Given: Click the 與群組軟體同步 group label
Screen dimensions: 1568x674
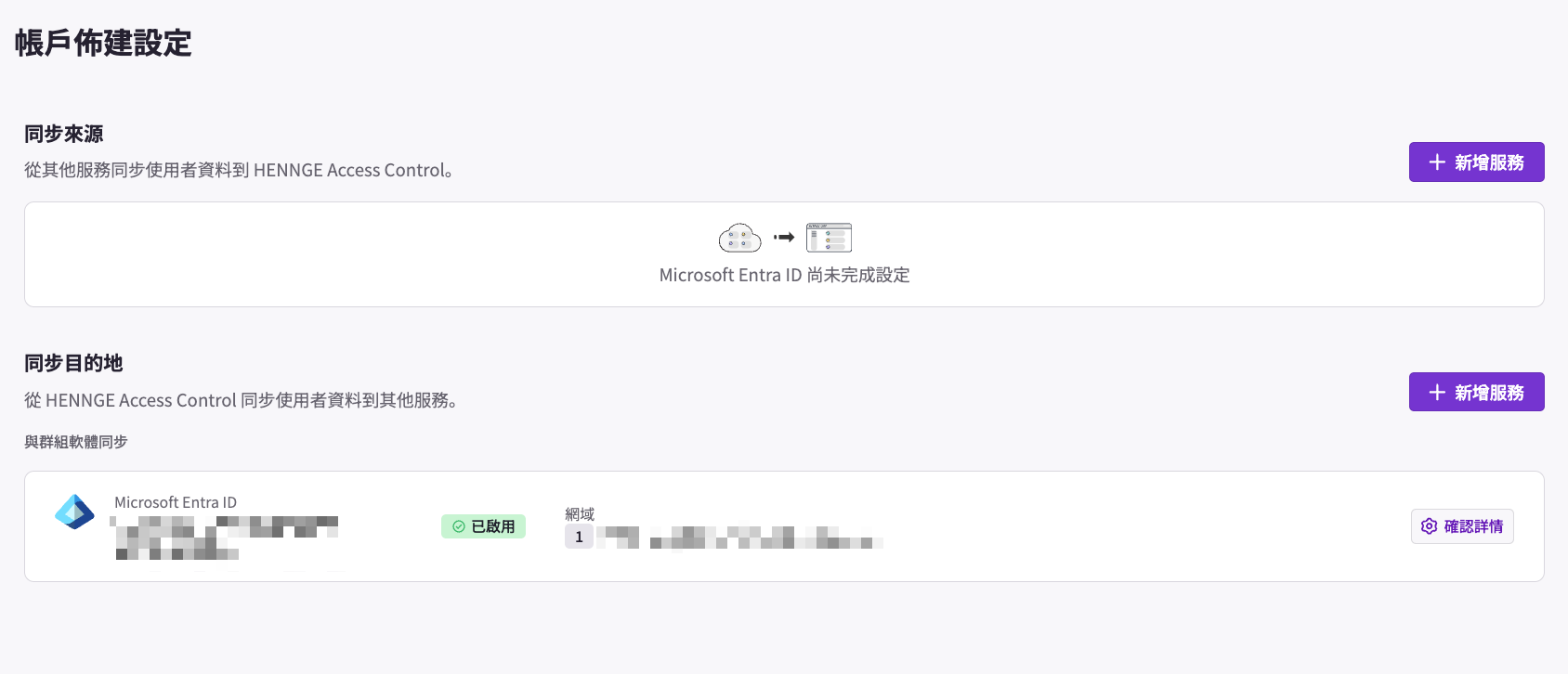Looking at the screenshot, I should [x=76, y=442].
